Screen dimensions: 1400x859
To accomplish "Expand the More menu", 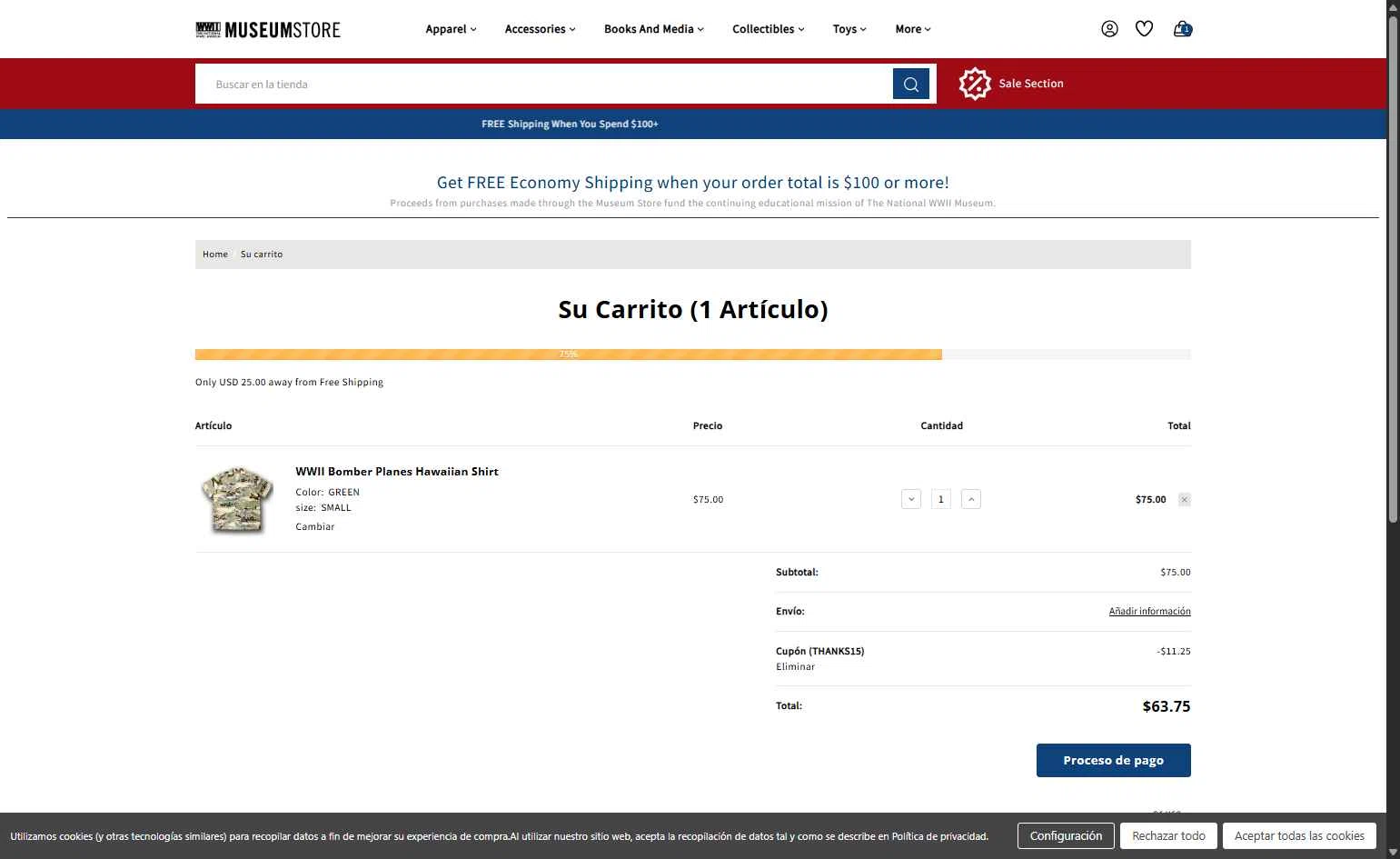I will point(913,29).
